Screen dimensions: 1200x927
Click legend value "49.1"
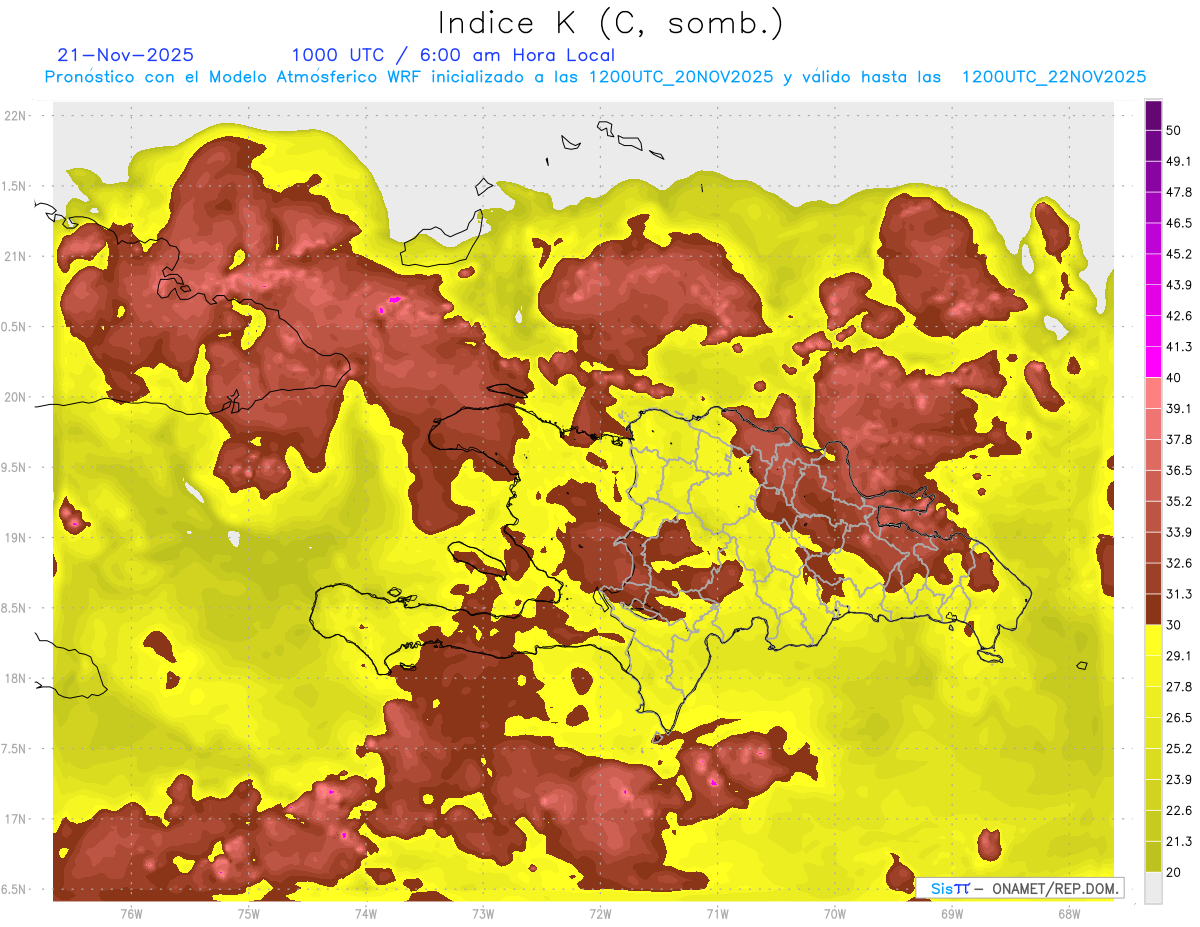click(1179, 161)
